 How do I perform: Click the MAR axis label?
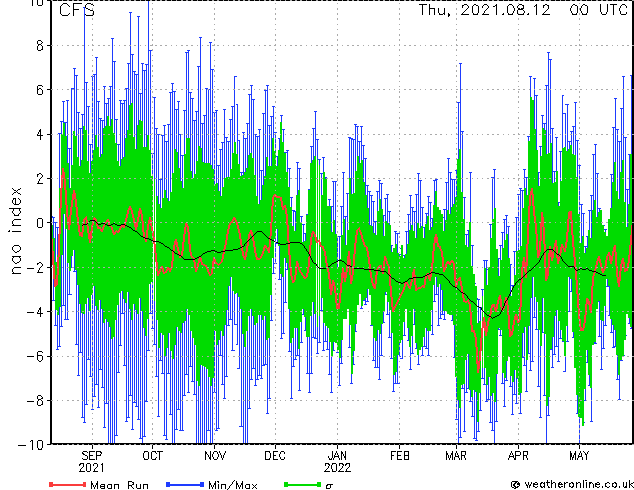tap(456, 456)
